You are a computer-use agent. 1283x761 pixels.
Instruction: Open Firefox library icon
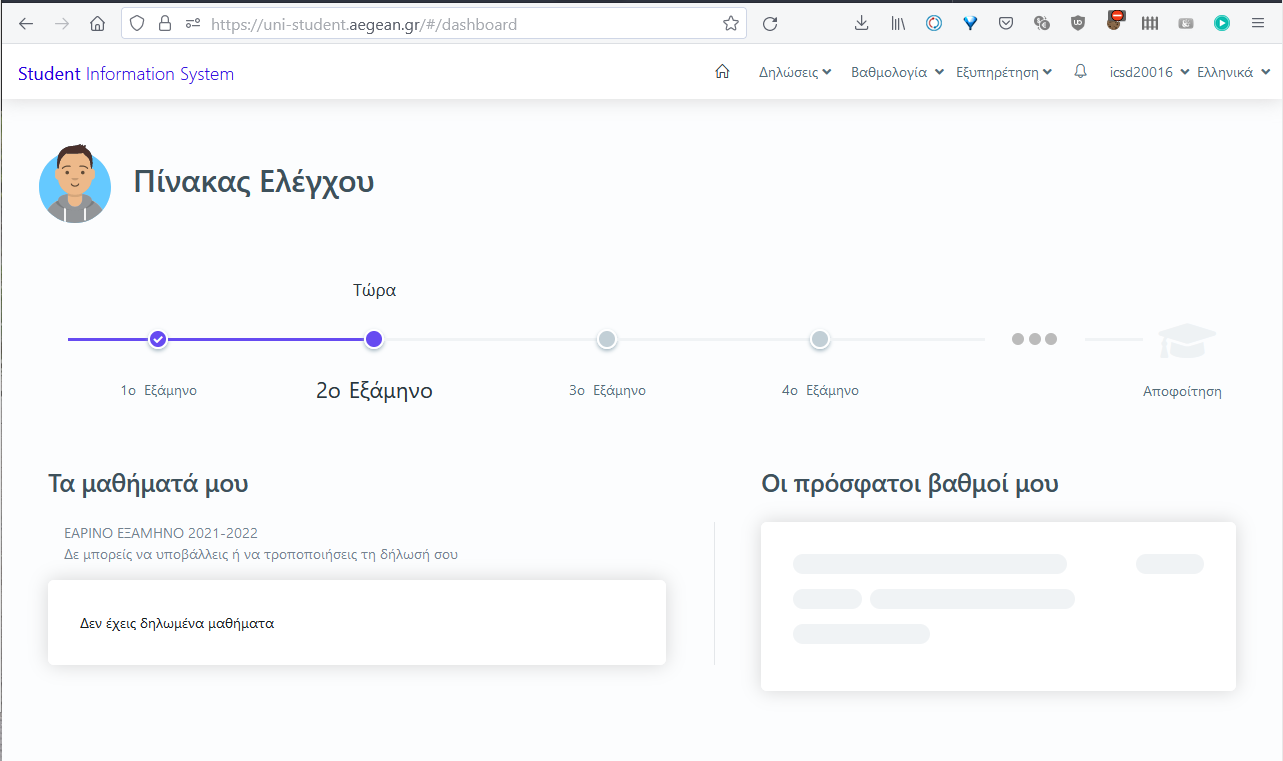point(898,24)
